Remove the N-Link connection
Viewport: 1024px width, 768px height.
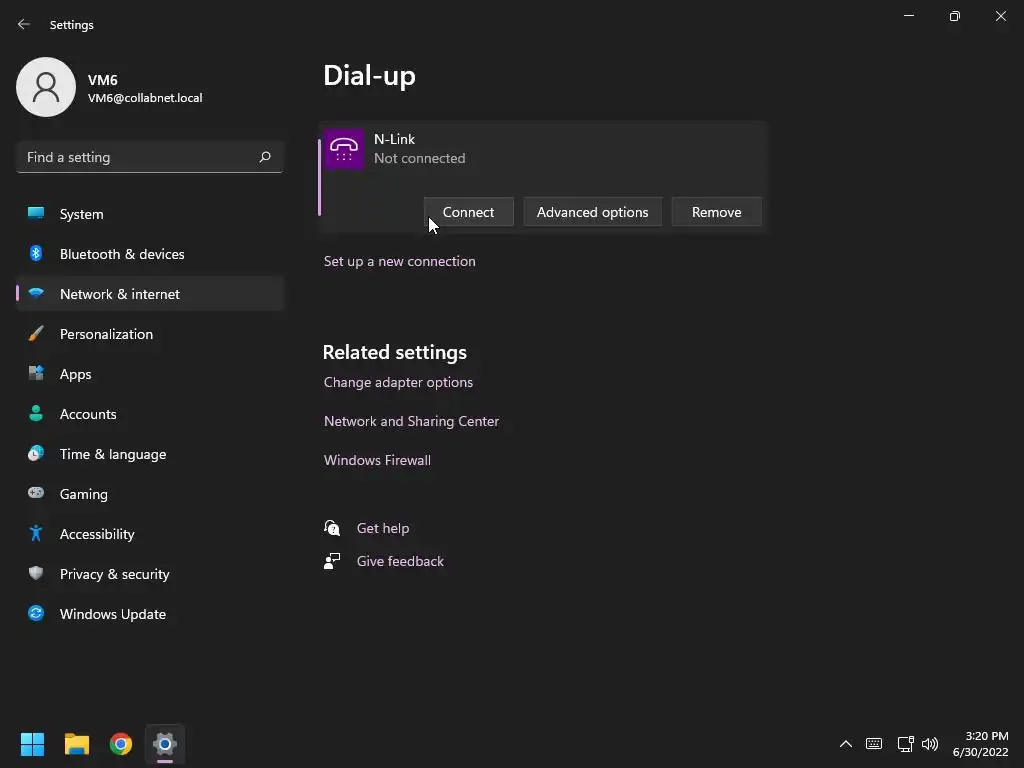[716, 212]
